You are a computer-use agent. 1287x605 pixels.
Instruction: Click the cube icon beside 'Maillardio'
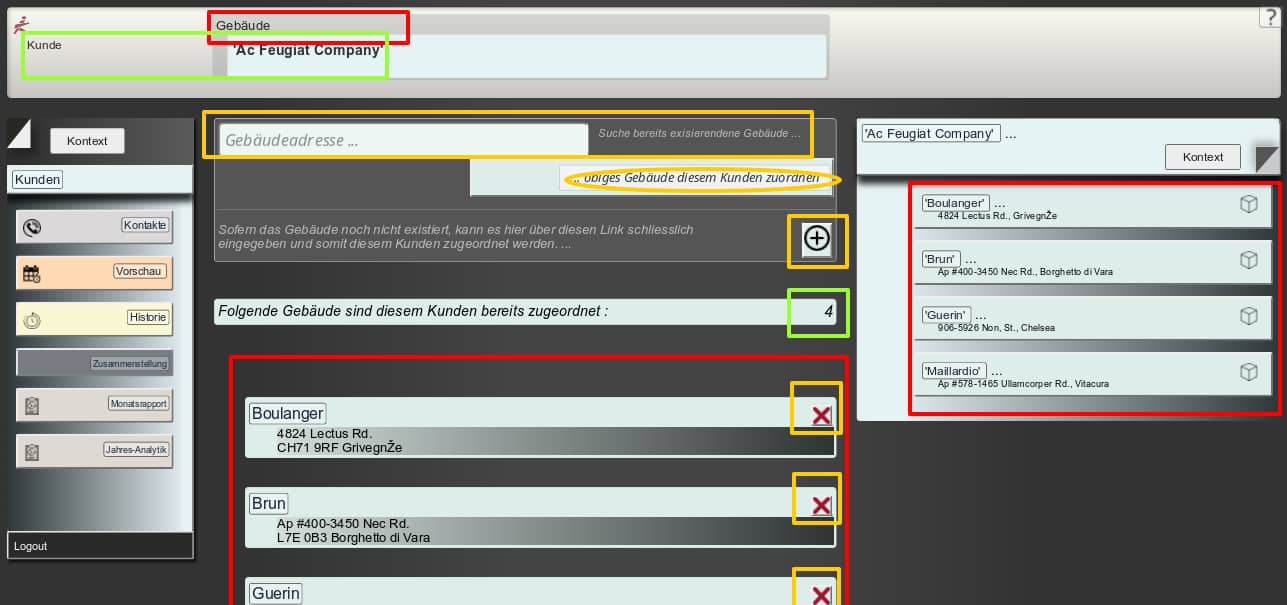coord(1248,372)
